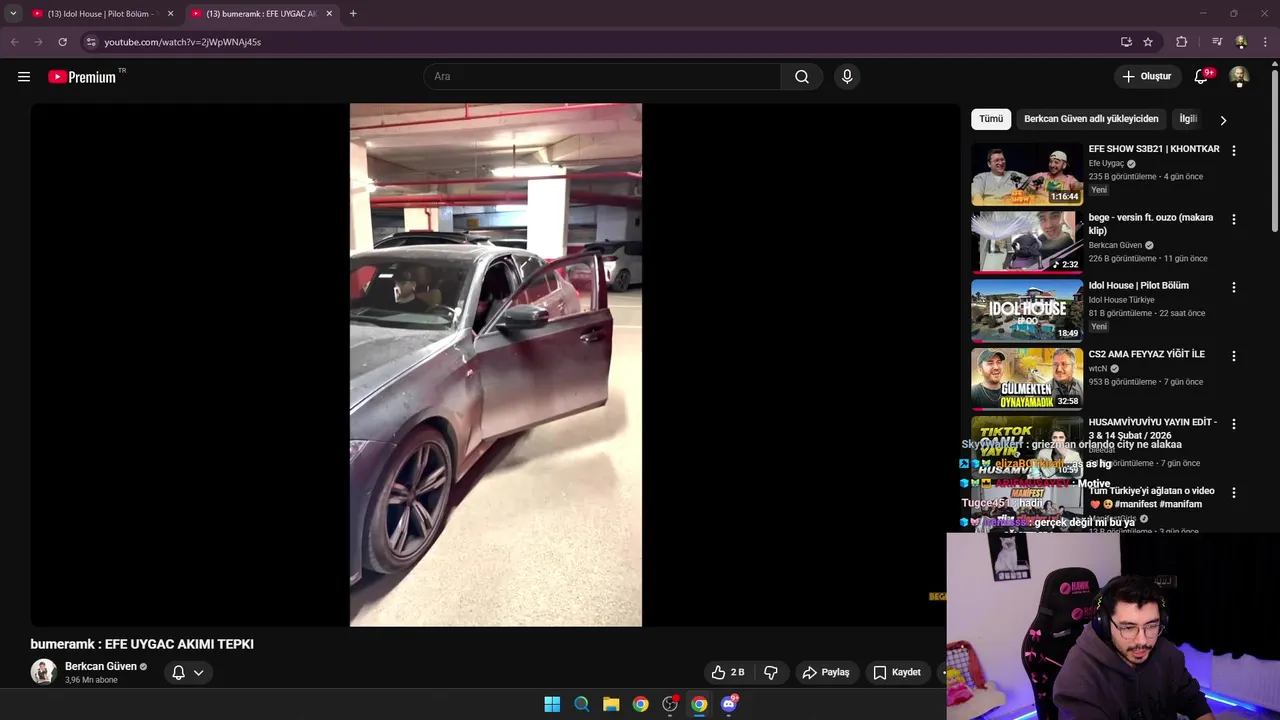Open browser extensions puzzle icon
The image size is (1280, 720).
pyautogui.click(x=1182, y=42)
